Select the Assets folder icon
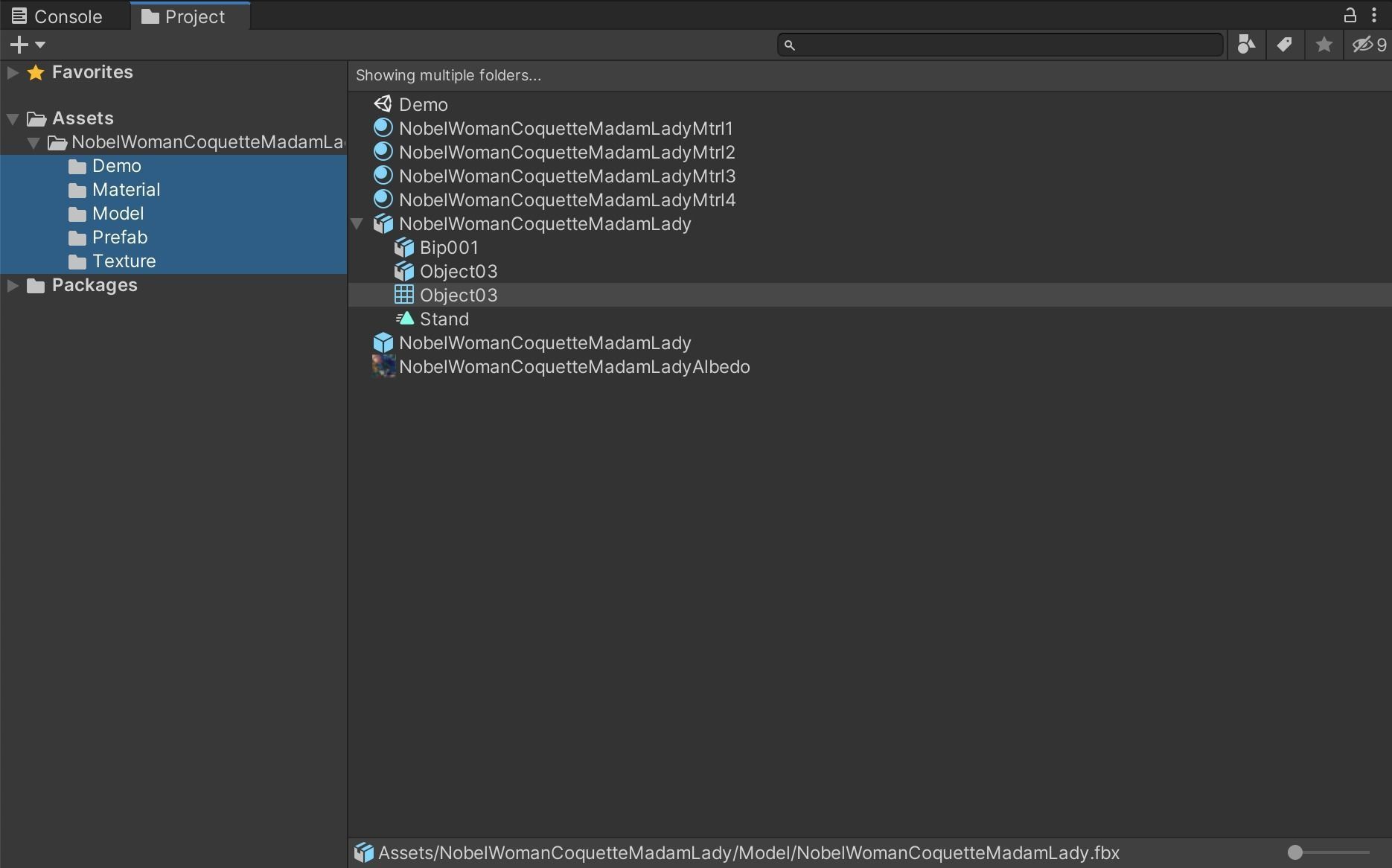 pos(36,118)
